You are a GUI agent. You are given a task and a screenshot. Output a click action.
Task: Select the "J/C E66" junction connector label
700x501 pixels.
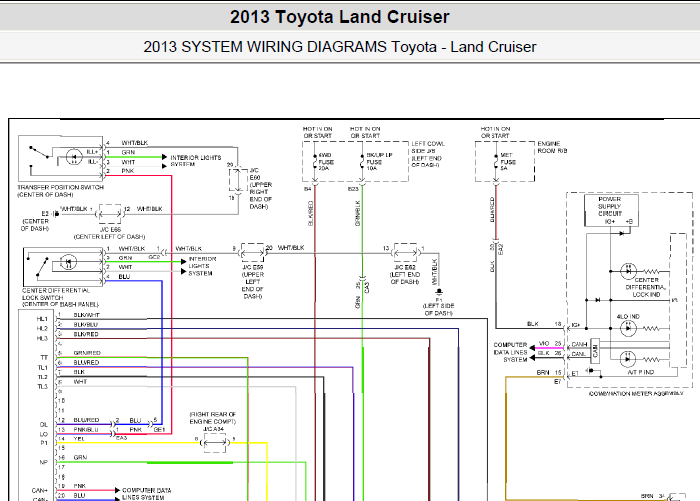click(110, 229)
